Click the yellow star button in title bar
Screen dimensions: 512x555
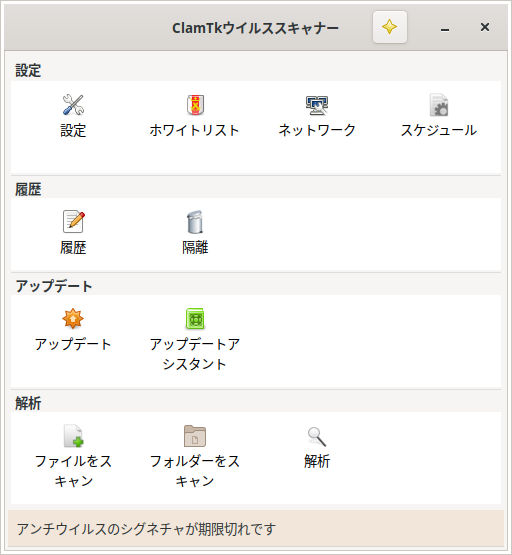point(390,27)
